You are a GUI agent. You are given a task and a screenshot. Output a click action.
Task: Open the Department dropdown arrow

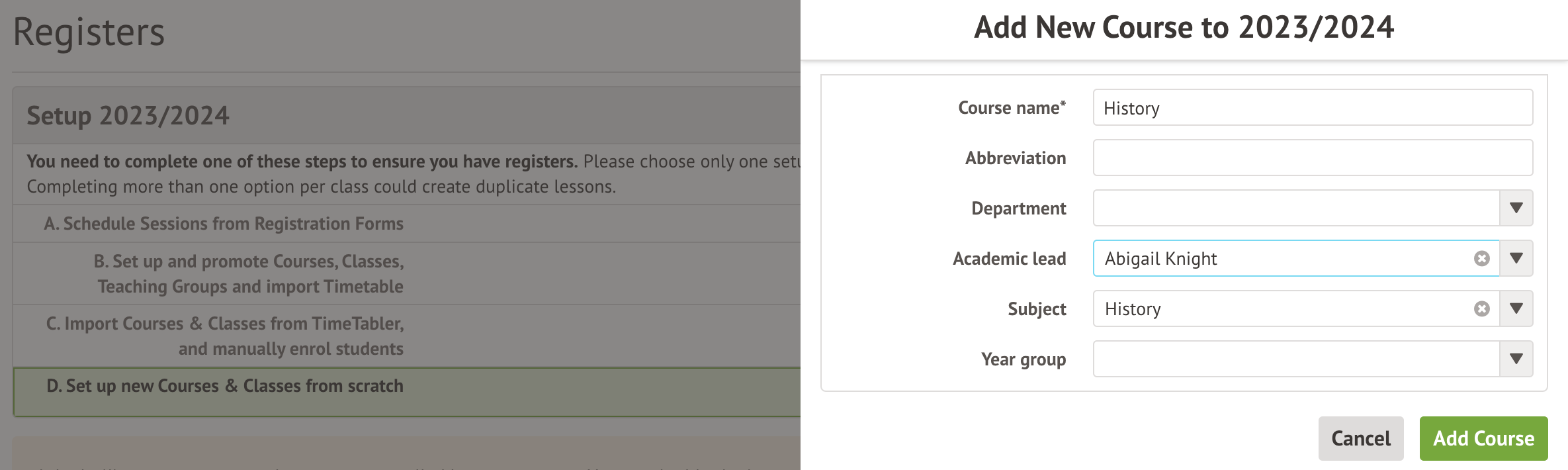[x=1516, y=209]
